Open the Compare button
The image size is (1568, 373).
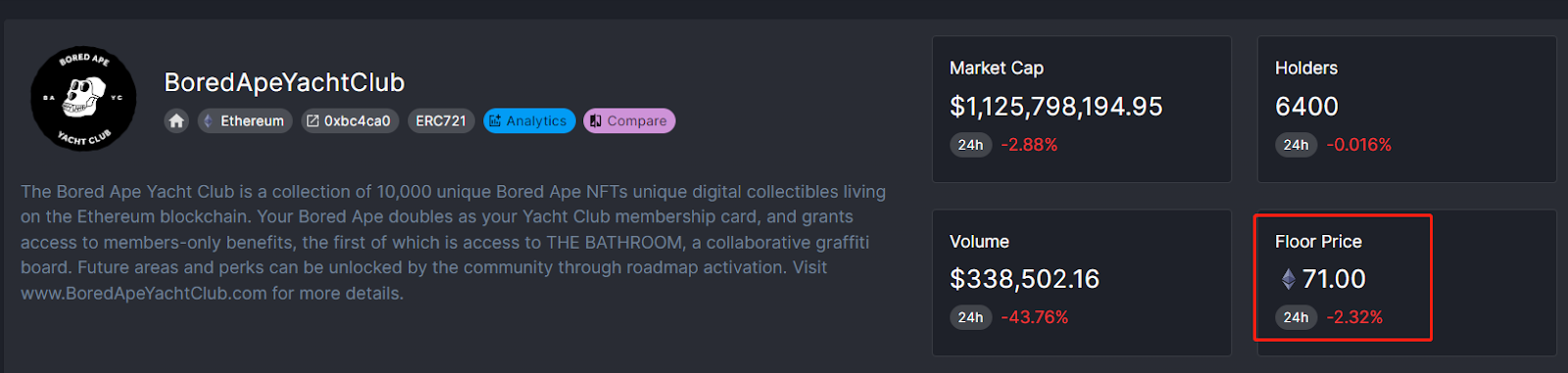(x=629, y=121)
